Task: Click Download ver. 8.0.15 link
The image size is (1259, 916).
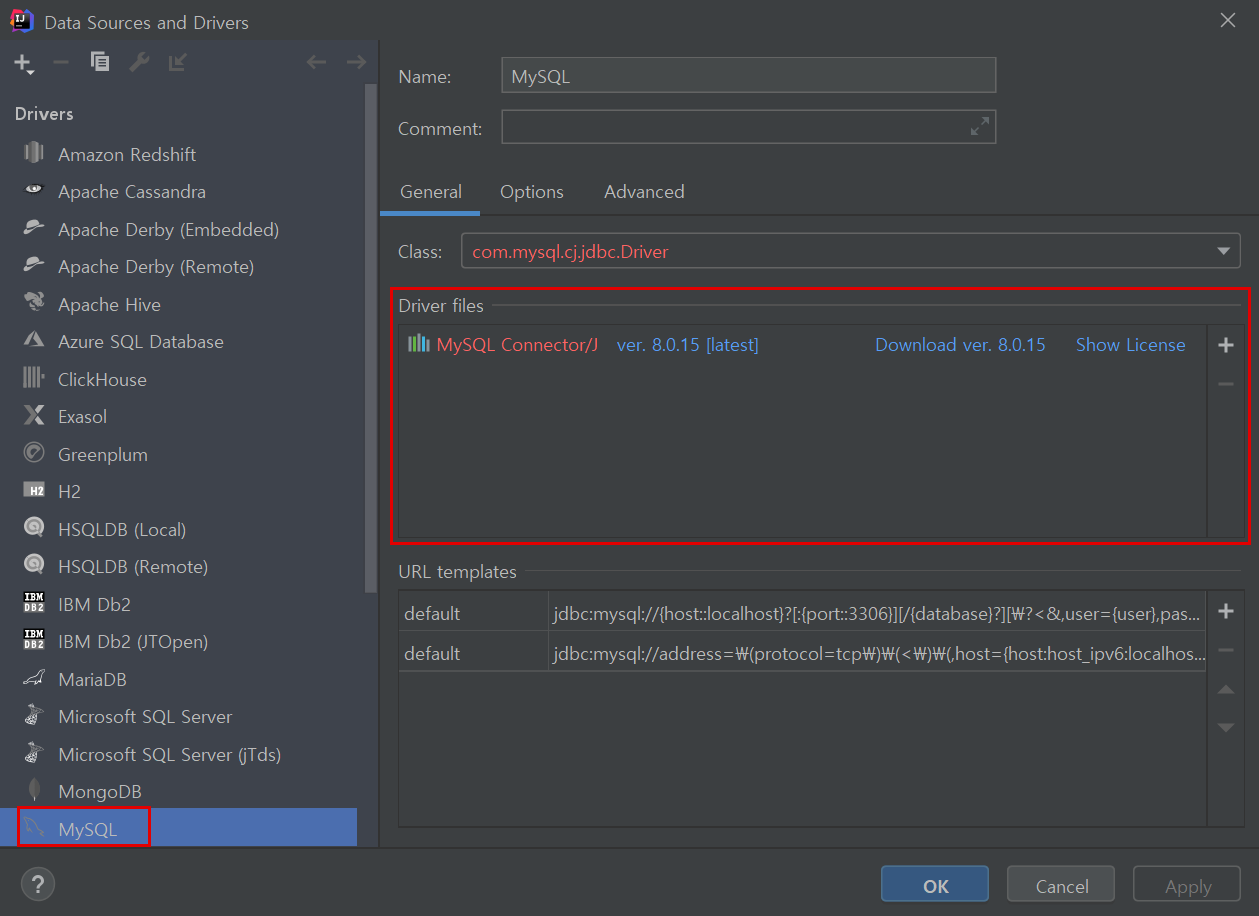Action: (x=960, y=345)
